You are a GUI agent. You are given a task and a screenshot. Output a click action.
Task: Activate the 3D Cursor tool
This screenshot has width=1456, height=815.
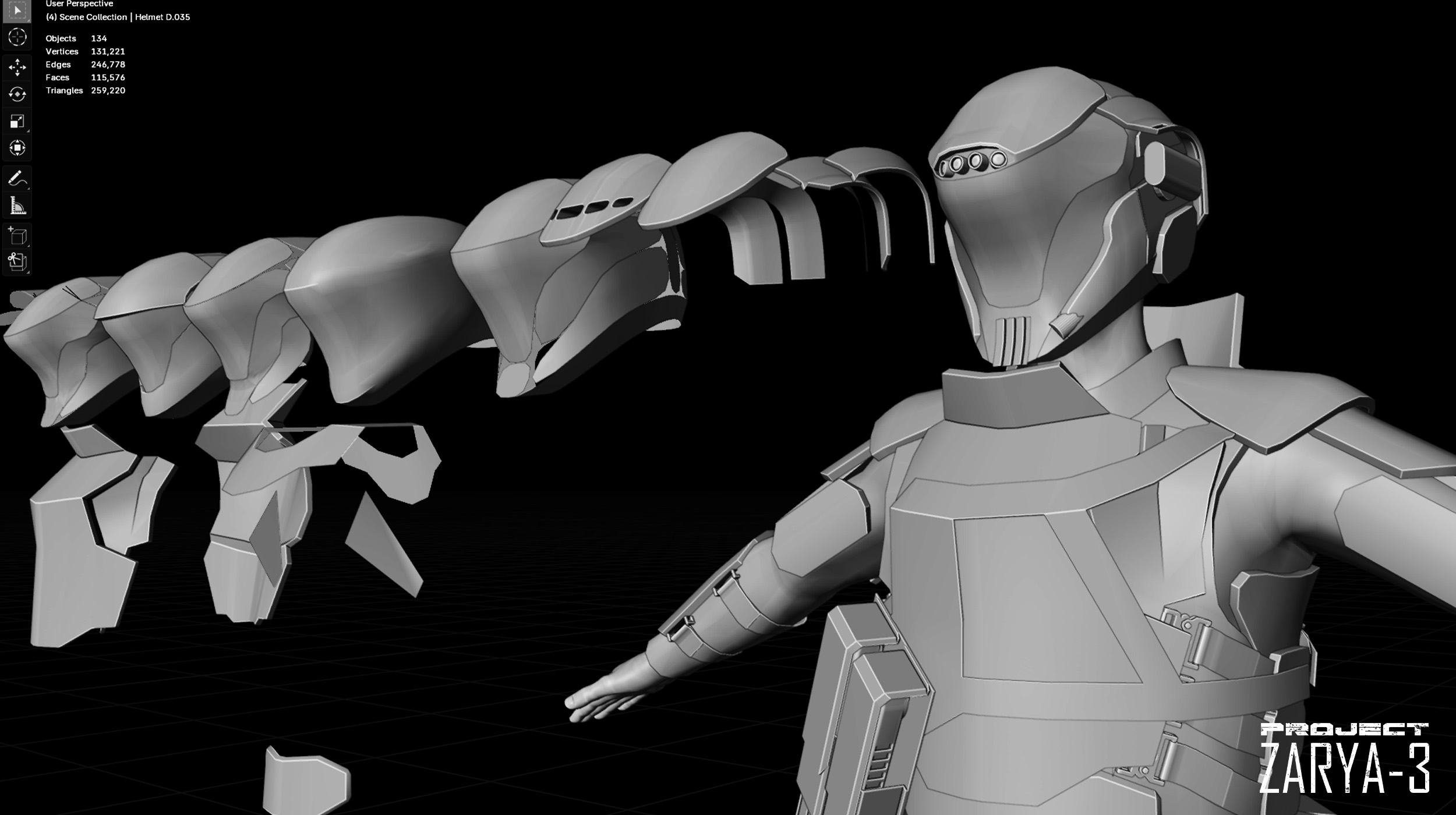[17, 37]
